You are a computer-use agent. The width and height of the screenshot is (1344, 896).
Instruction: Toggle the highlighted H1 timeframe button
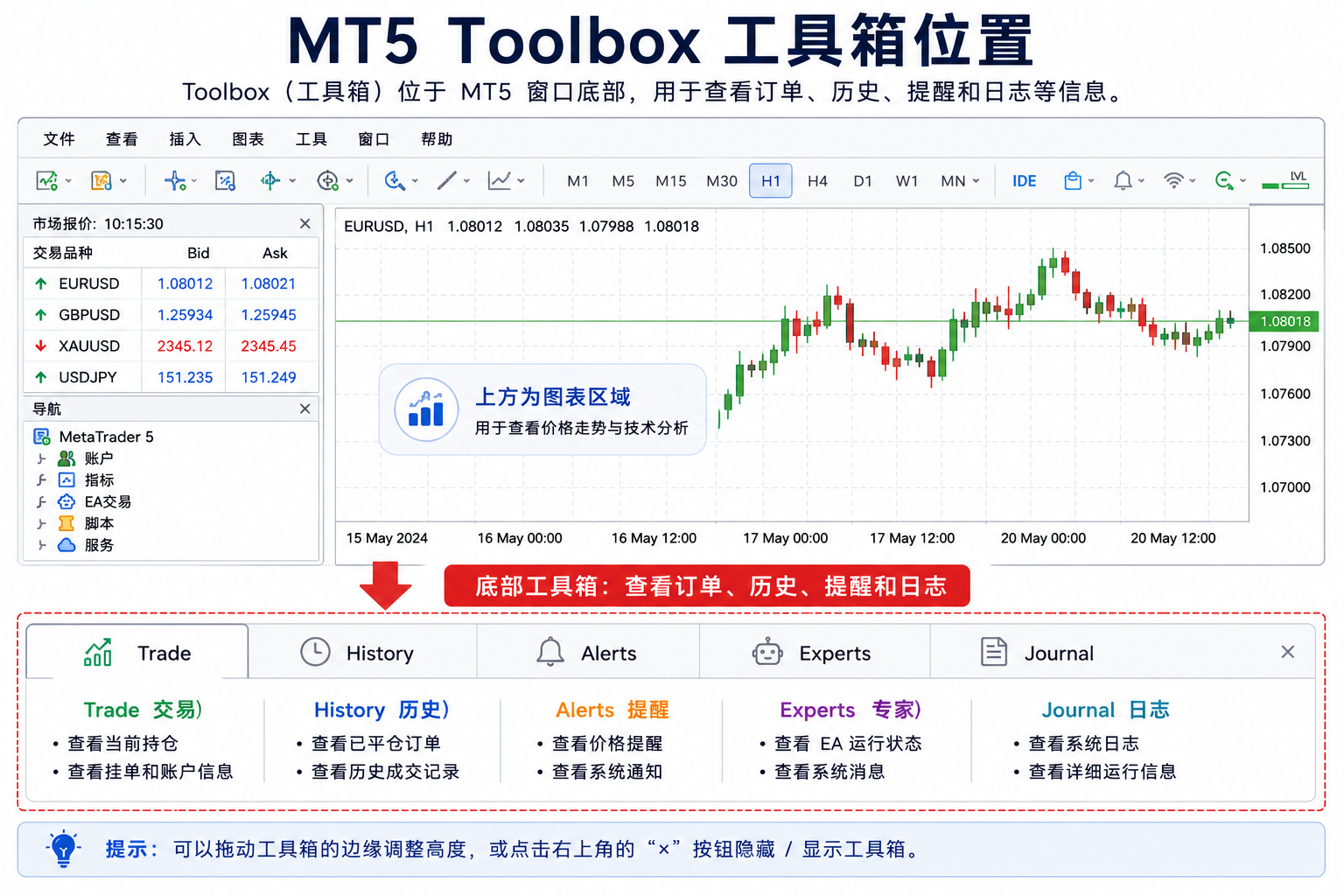tap(771, 181)
